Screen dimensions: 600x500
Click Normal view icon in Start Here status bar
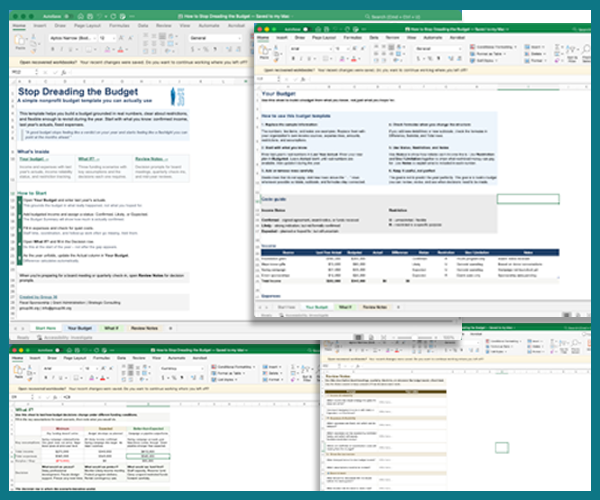pyautogui.click(x=358, y=337)
